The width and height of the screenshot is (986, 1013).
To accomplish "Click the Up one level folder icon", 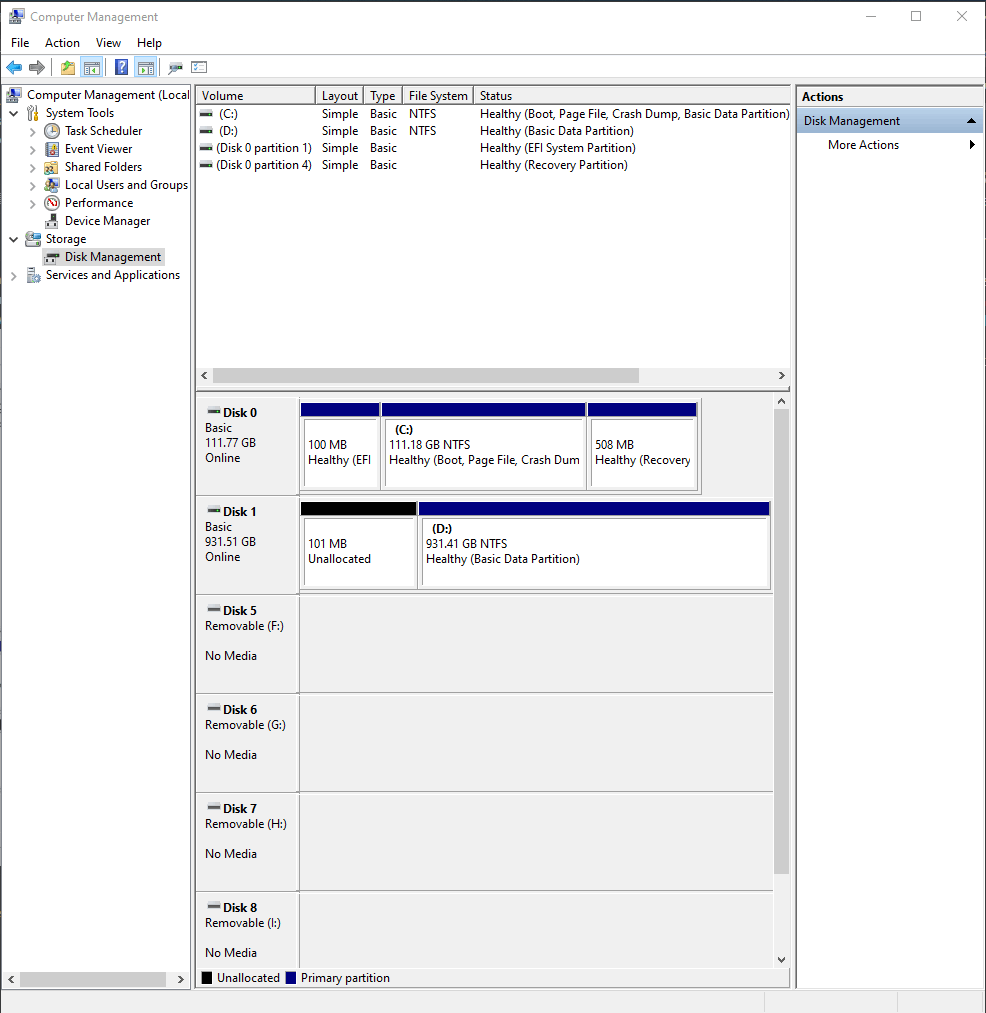I will coord(68,67).
